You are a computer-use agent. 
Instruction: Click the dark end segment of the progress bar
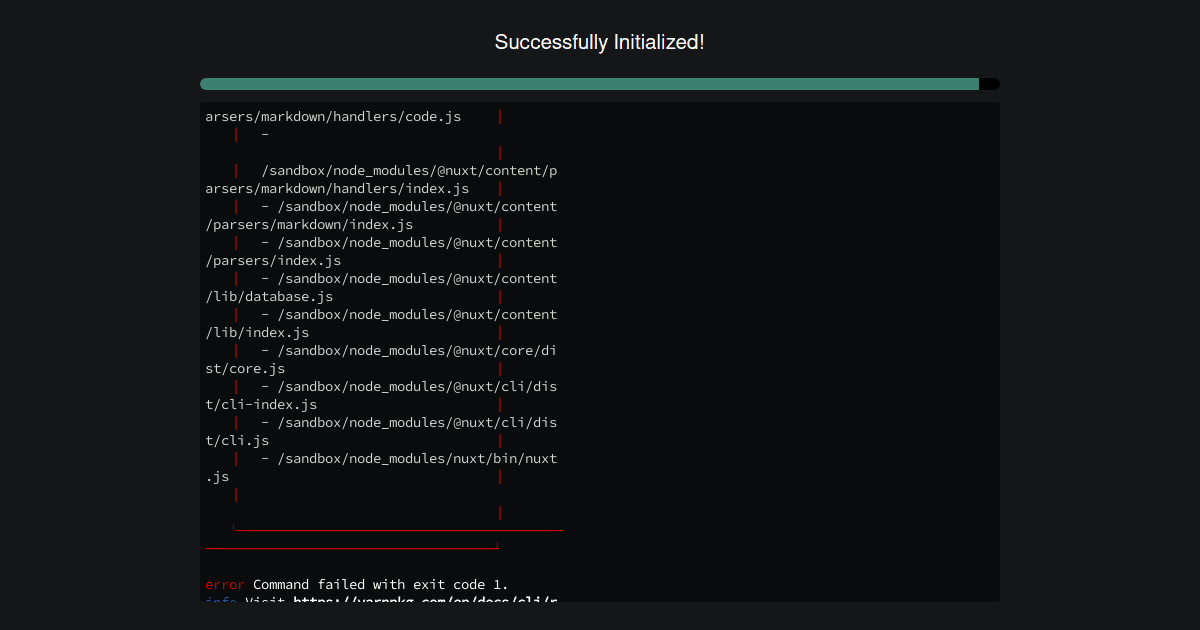(x=988, y=84)
